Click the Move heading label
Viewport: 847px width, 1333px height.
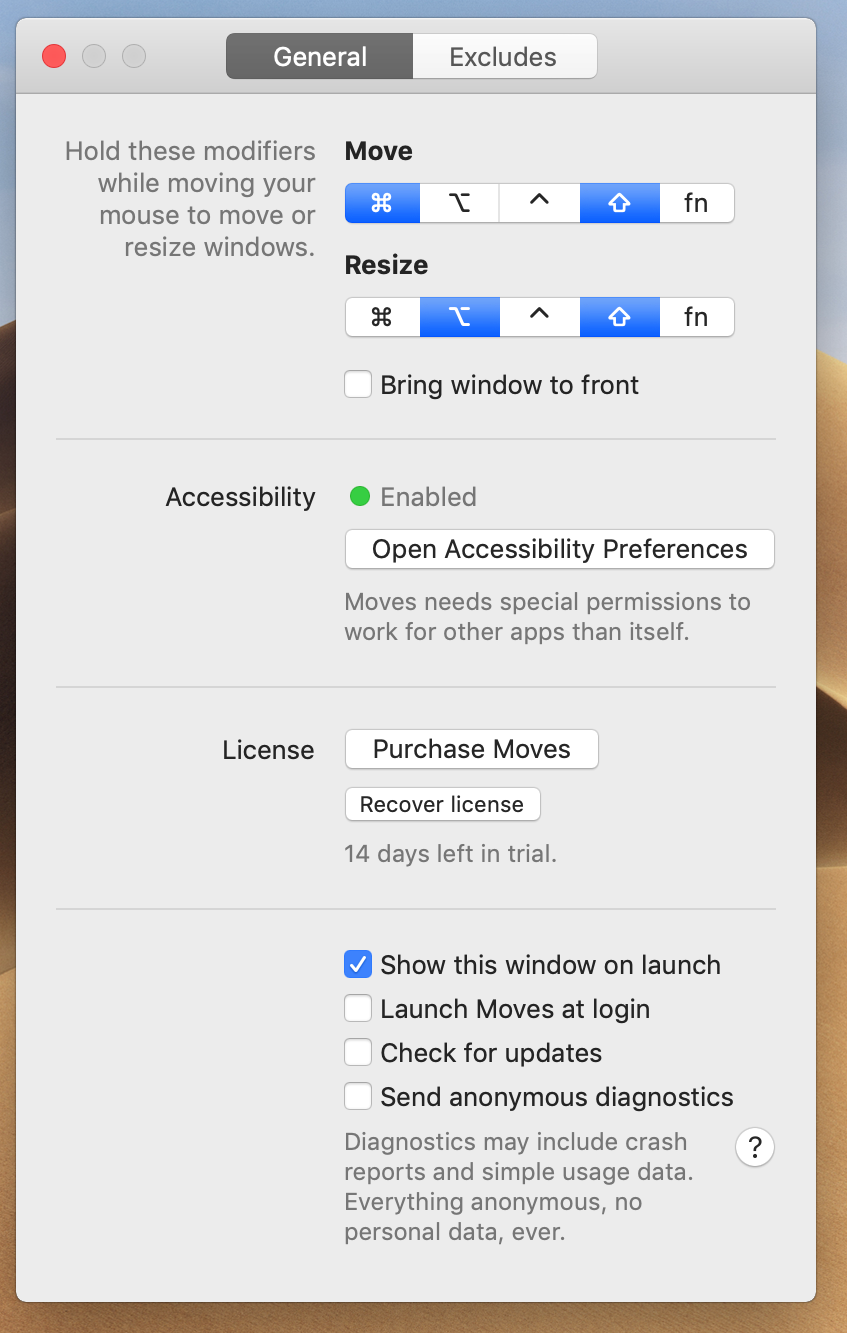tap(379, 151)
